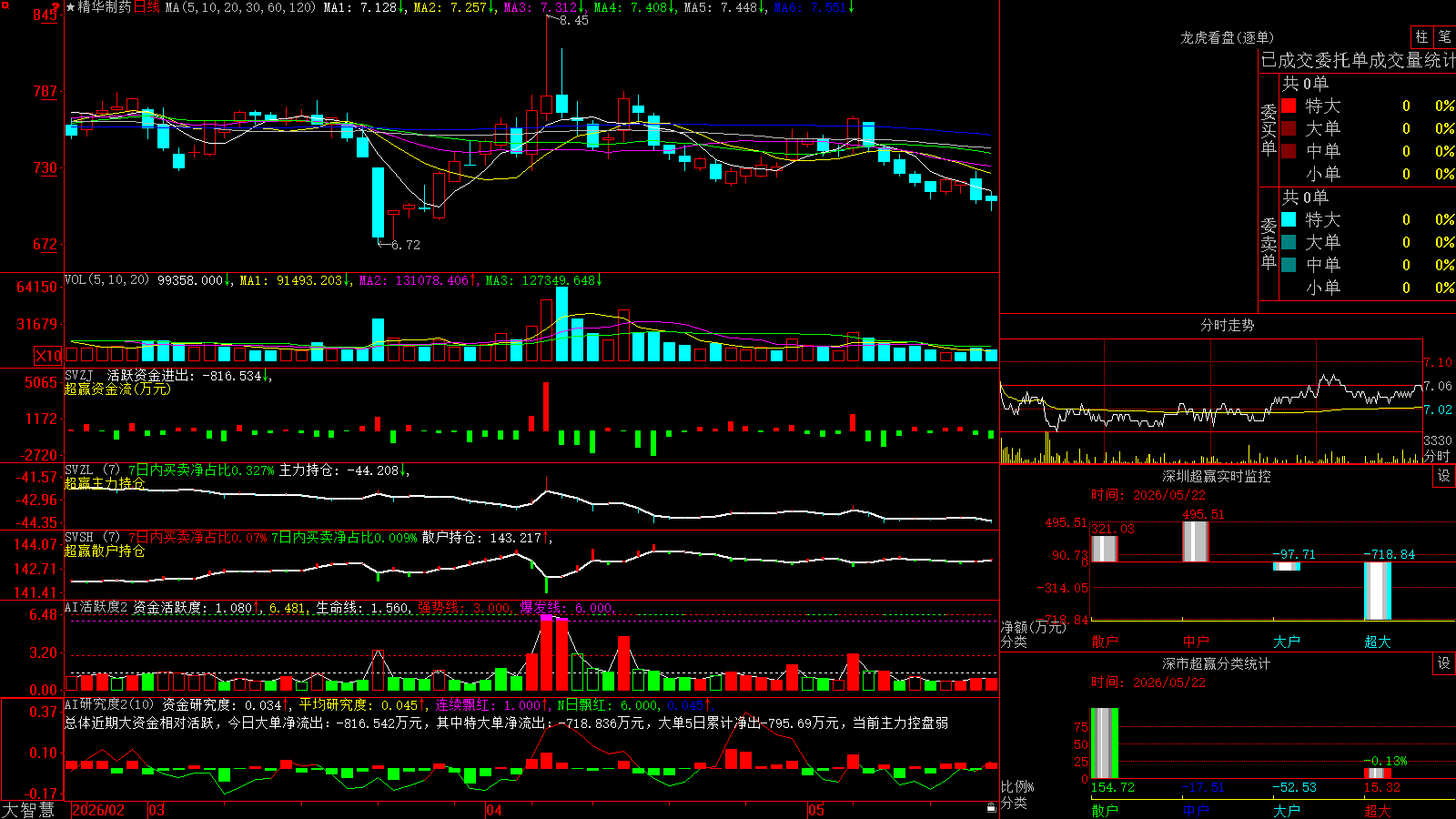Click the 8.45 high price annotation

tap(574, 20)
